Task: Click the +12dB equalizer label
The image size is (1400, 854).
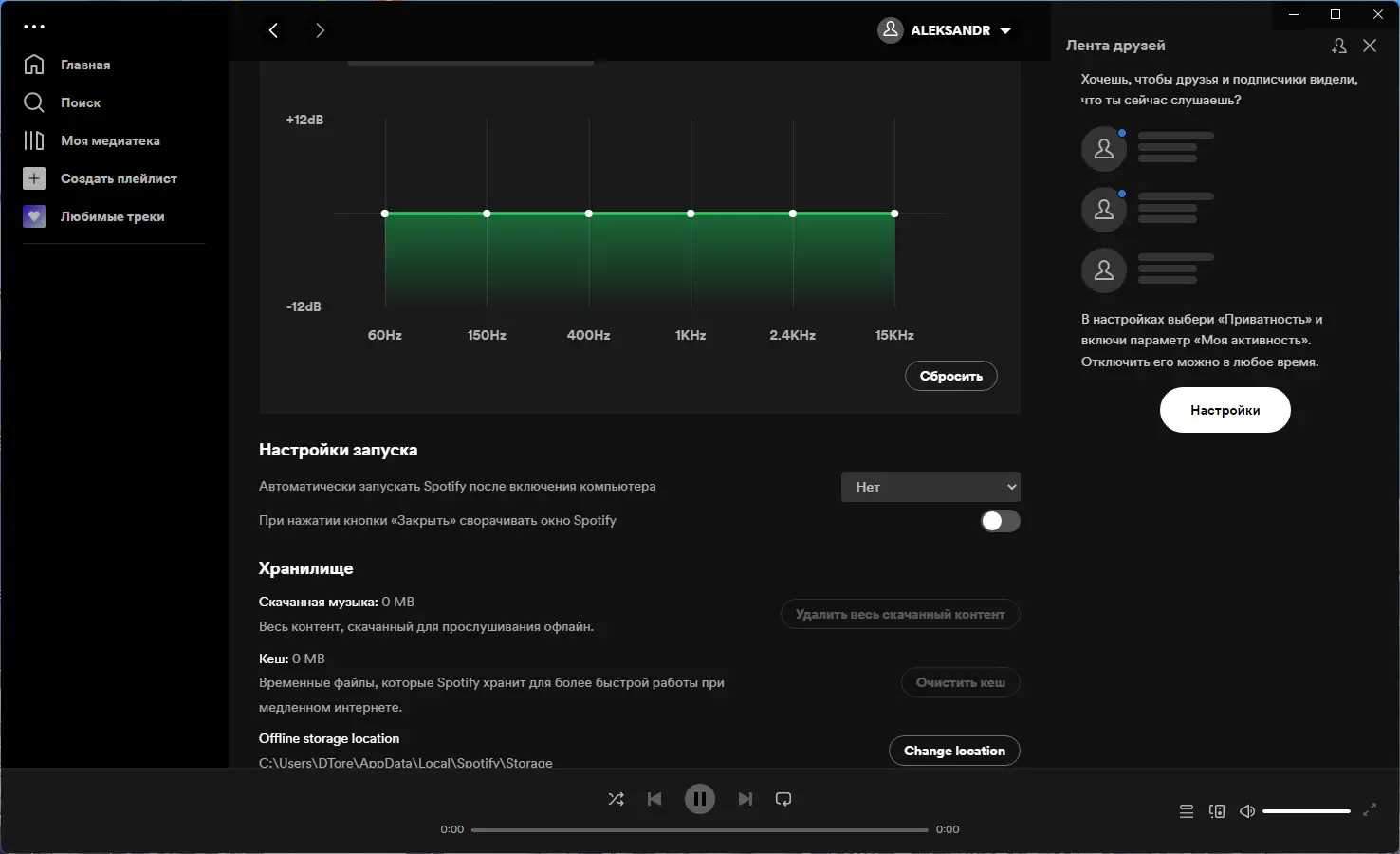Action: point(304,120)
